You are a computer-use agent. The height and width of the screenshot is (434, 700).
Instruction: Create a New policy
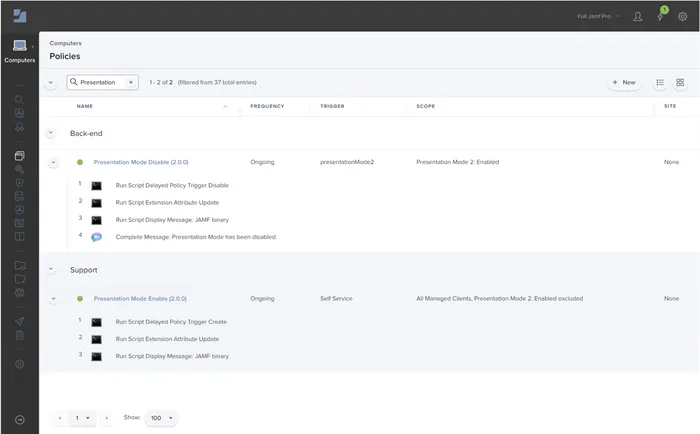point(625,82)
